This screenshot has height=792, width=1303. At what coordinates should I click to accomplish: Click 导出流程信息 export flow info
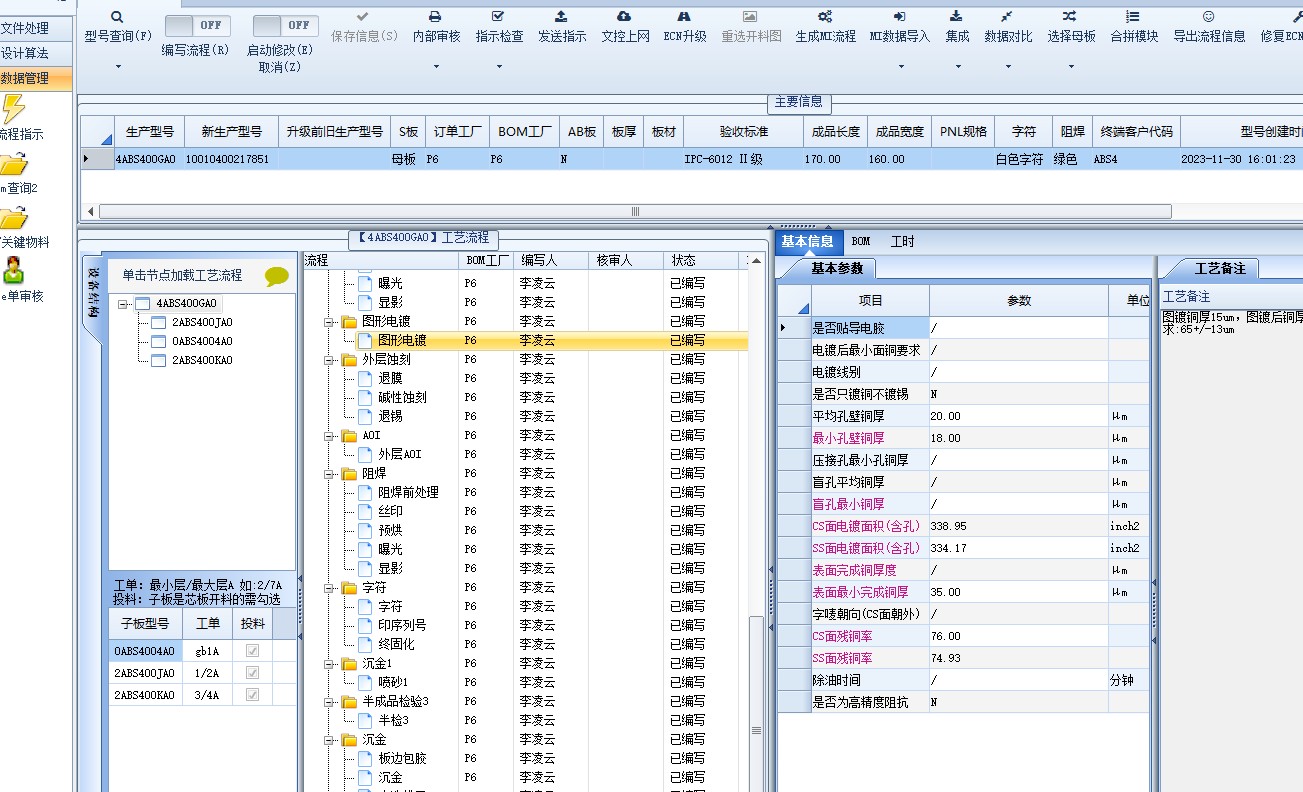pos(1209,27)
